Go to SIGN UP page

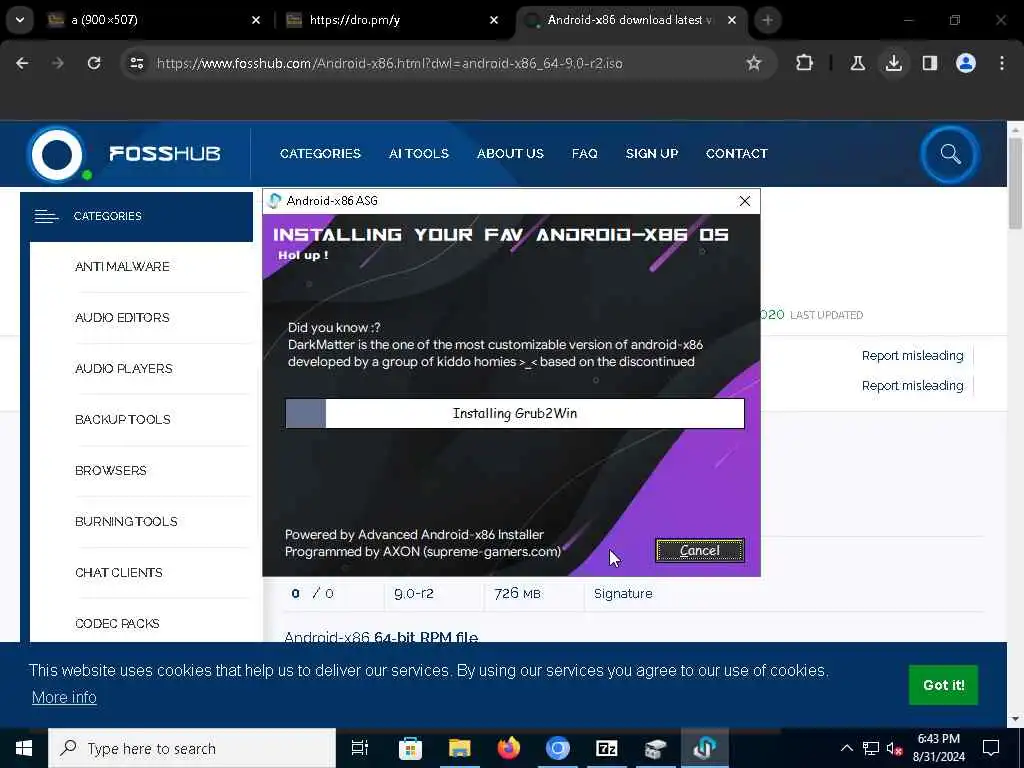click(652, 153)
